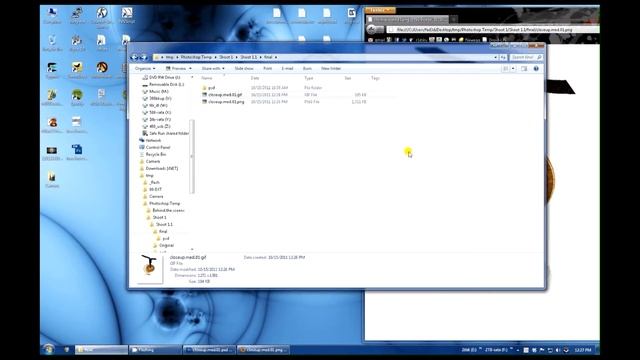Create a New folder from toolbar
The image size is (640, 360).
click(331, 69)
